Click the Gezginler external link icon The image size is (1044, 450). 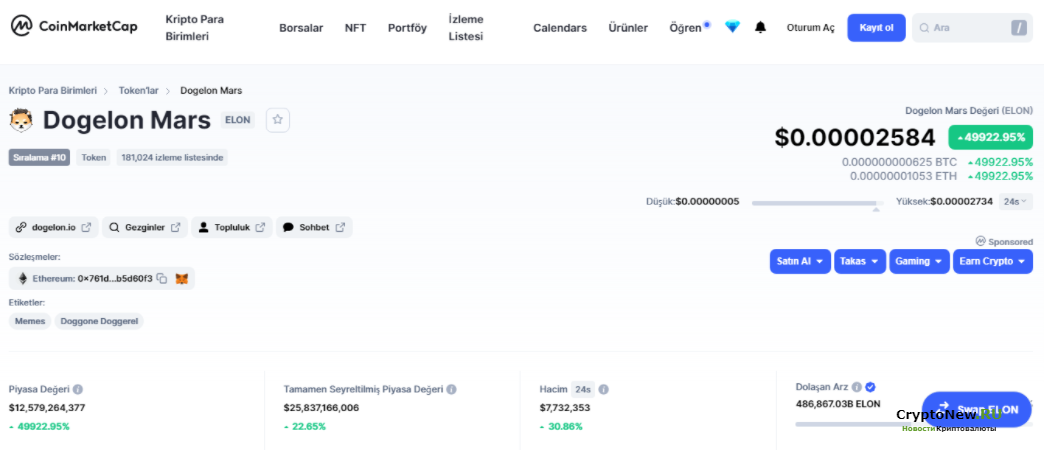click(175, 227)
